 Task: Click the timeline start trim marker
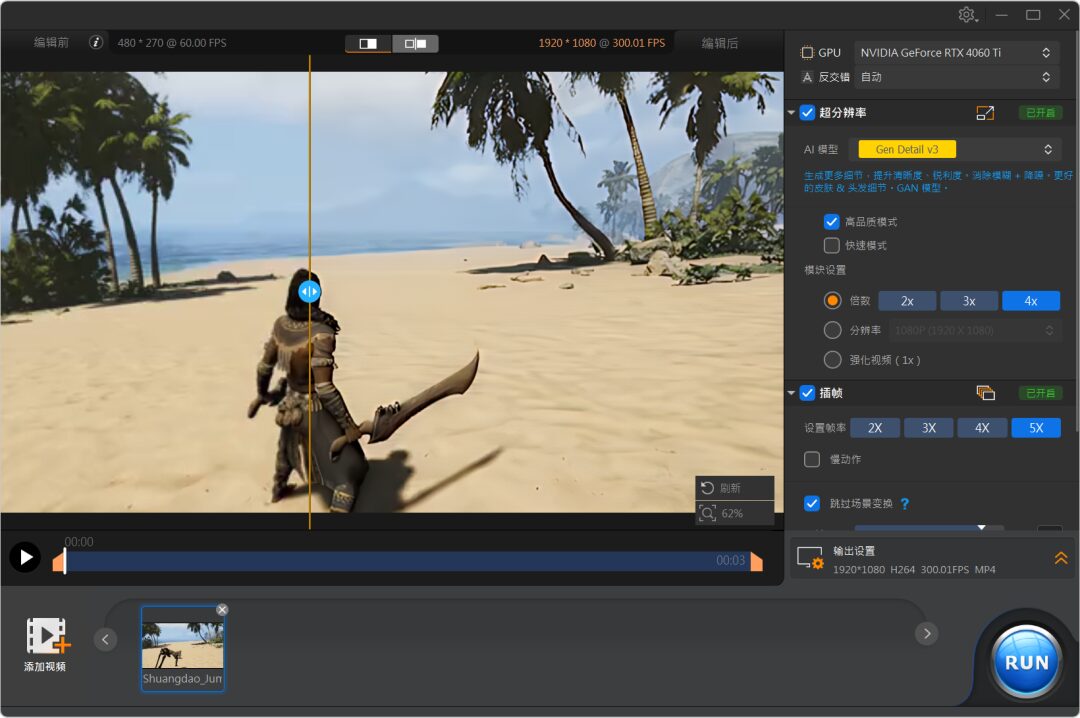click(58, 562)
